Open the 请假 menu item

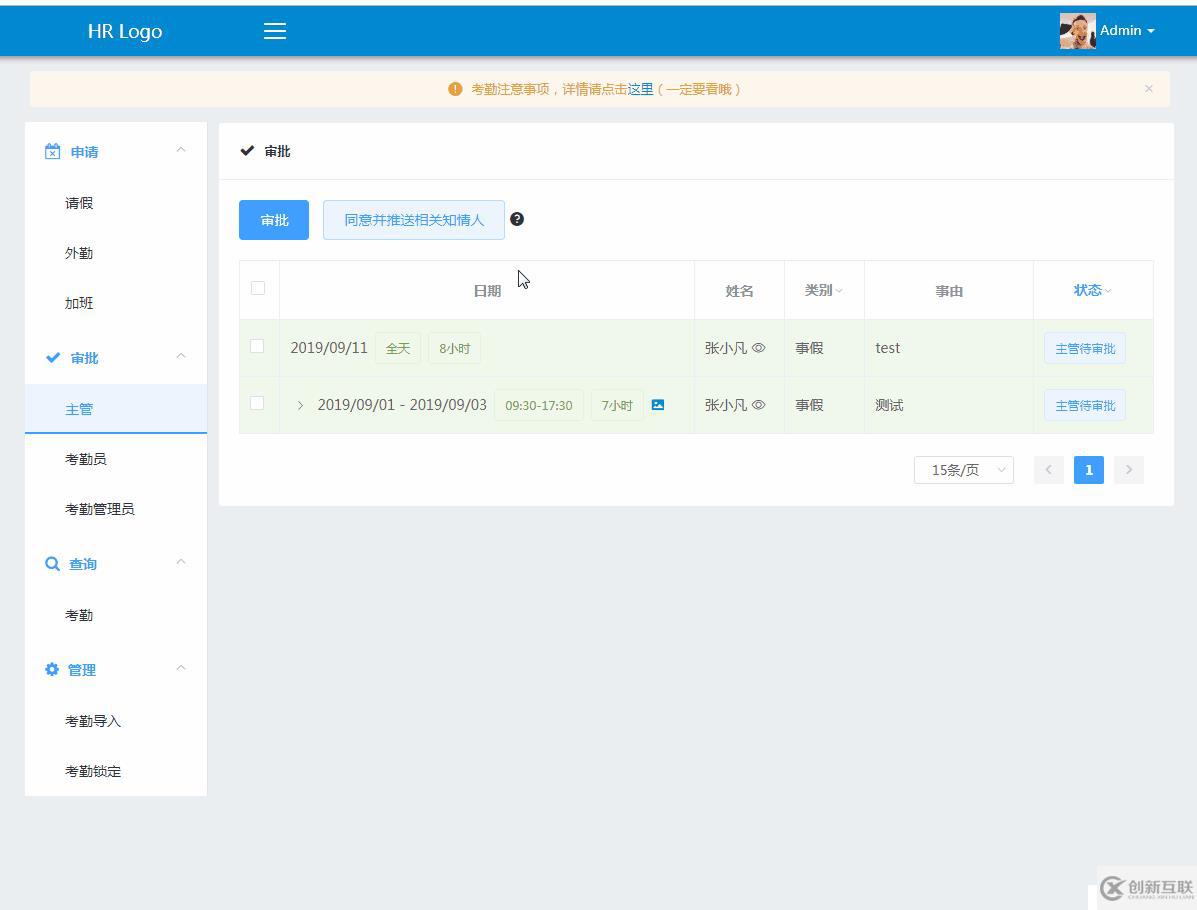click(79, 203)
